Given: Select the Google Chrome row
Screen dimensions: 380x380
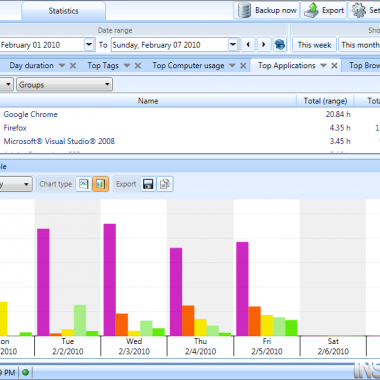Looking at the screenshot, I should pos(190,114).
